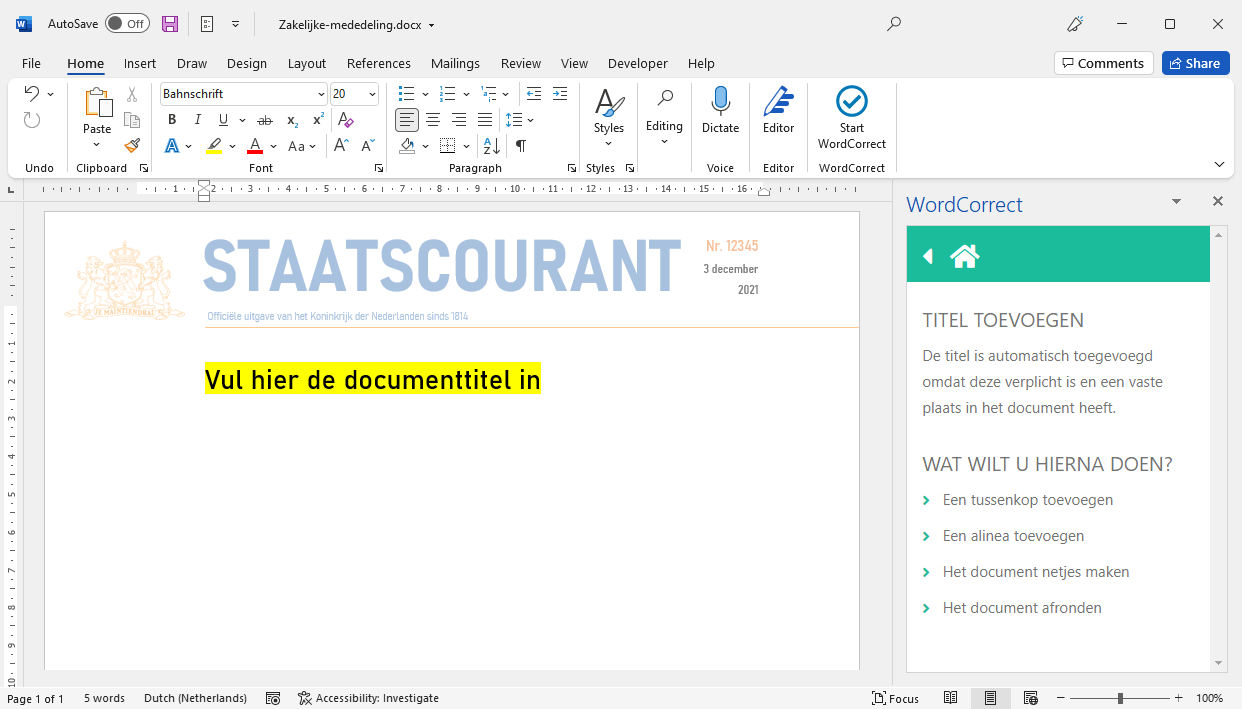Collapse the ribbon with the chevron
Screen dimensions: 1242x709
coord(1219,164)
